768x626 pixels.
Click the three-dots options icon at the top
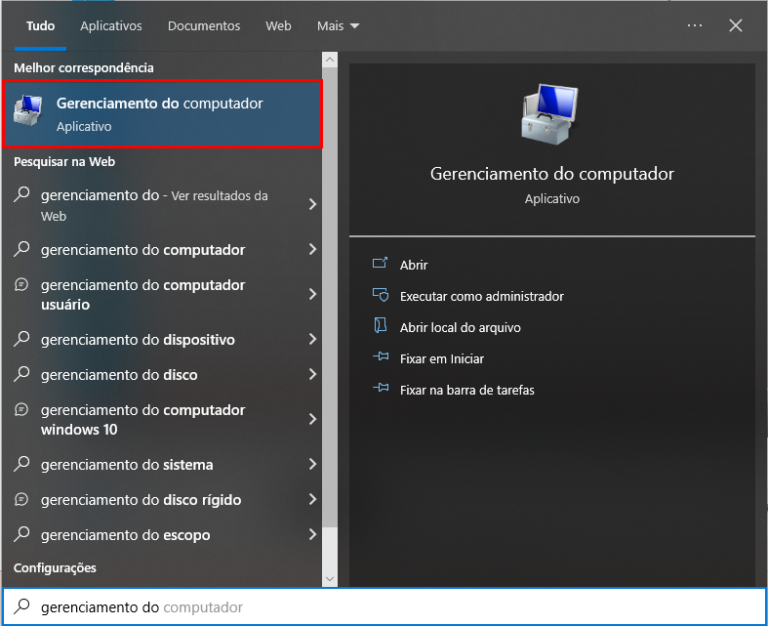coord(695,26)
